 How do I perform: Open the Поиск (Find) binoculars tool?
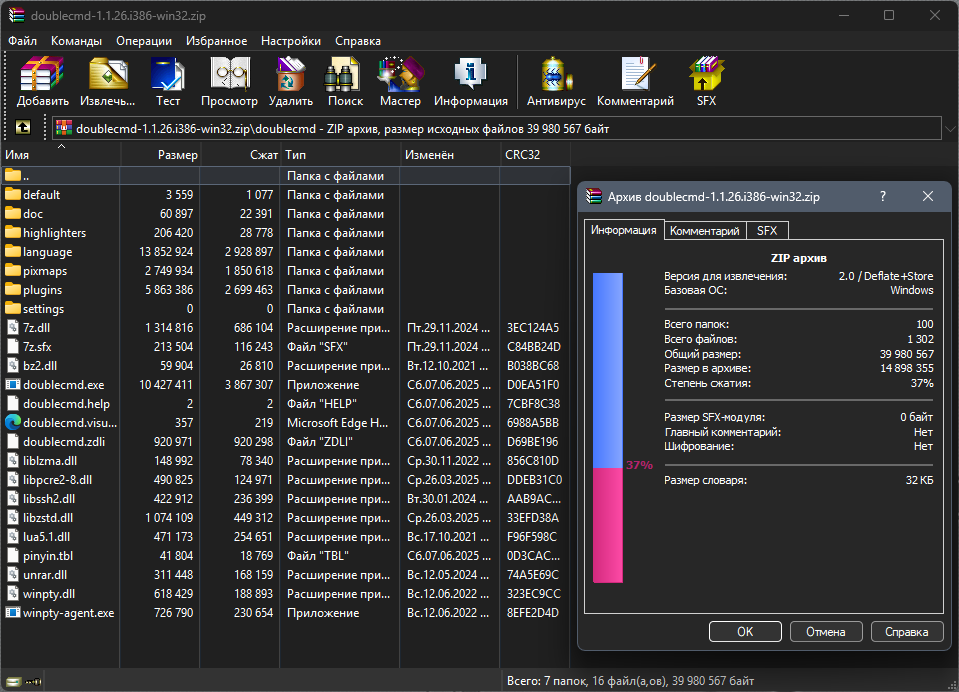tap(342, 73)
